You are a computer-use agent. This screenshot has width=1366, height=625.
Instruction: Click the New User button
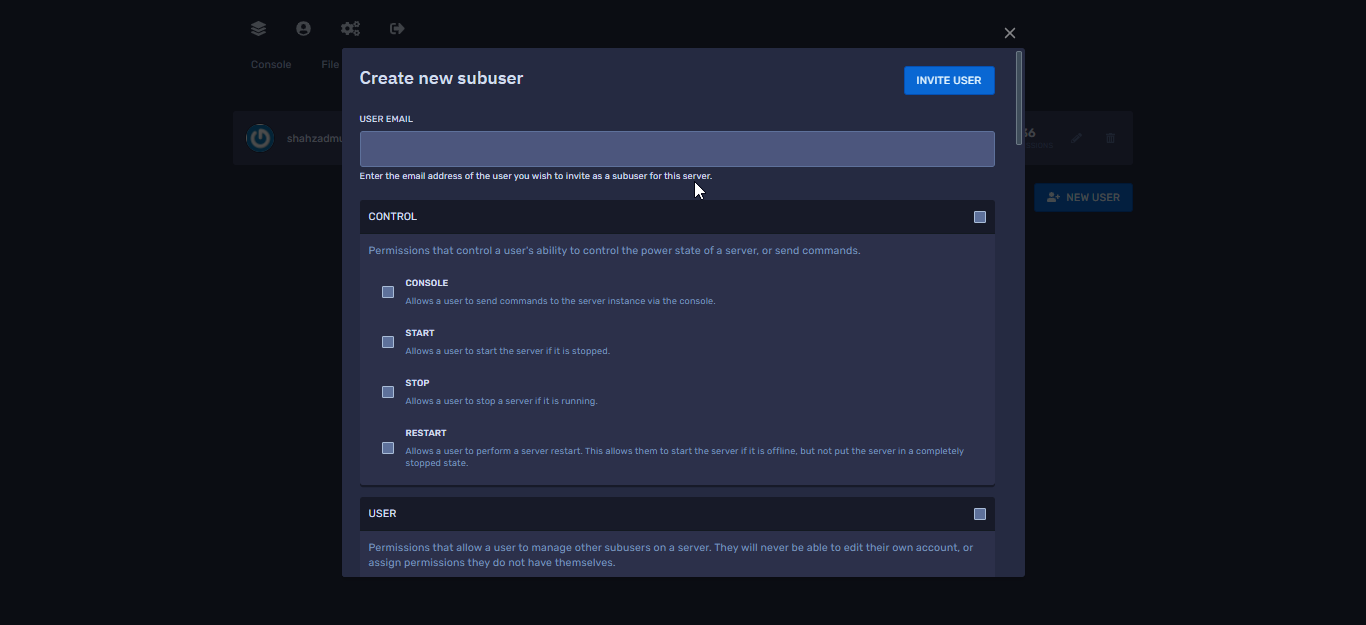tap(1083, 198)
